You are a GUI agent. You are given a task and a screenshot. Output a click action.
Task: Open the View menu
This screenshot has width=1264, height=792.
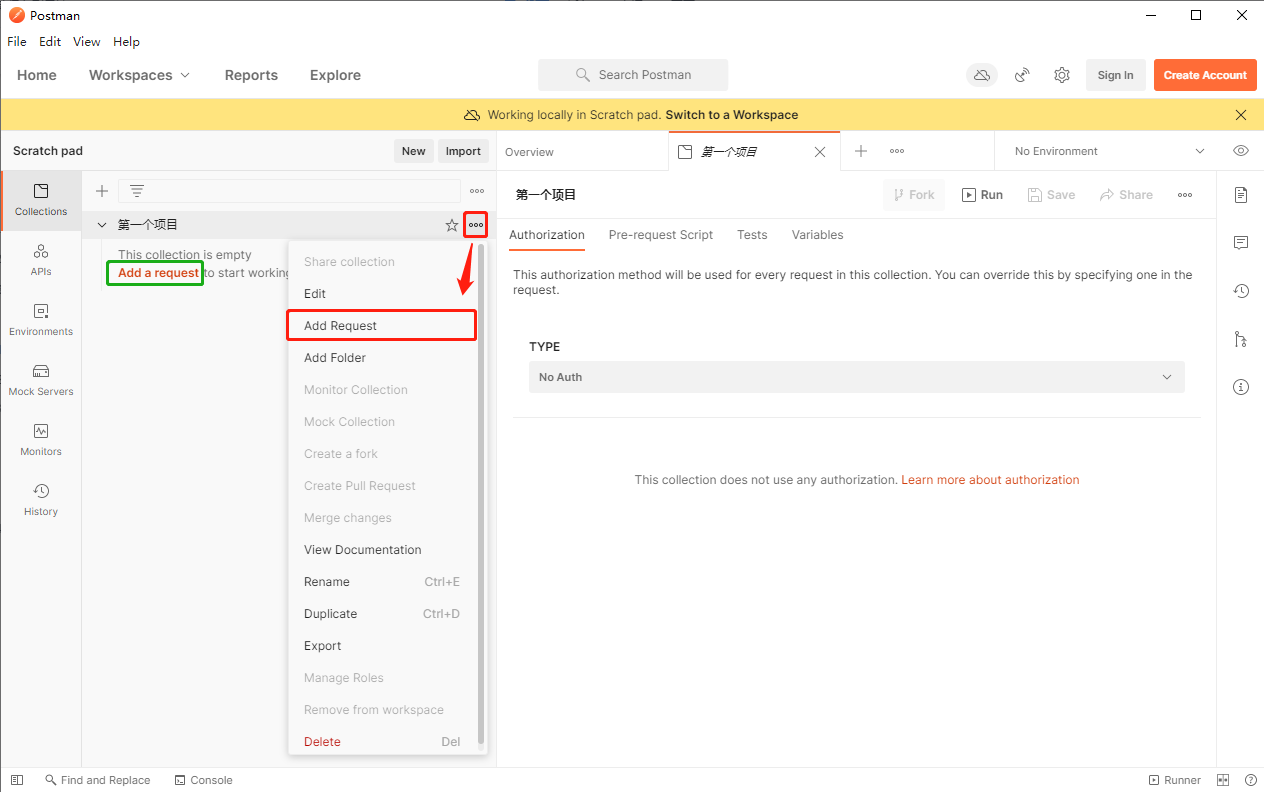click(x=87, y=42)
